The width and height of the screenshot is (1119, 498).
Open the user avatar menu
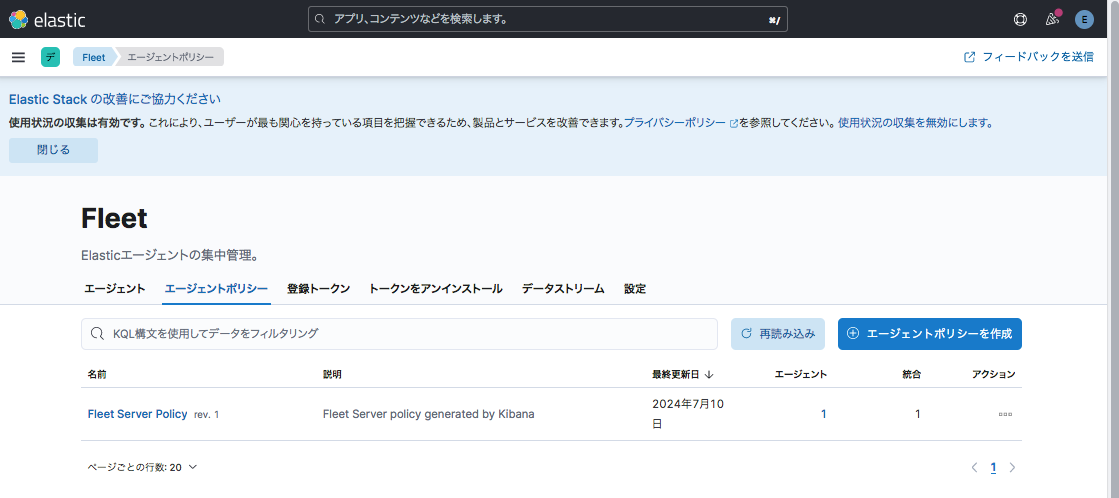coord(1084,19)
